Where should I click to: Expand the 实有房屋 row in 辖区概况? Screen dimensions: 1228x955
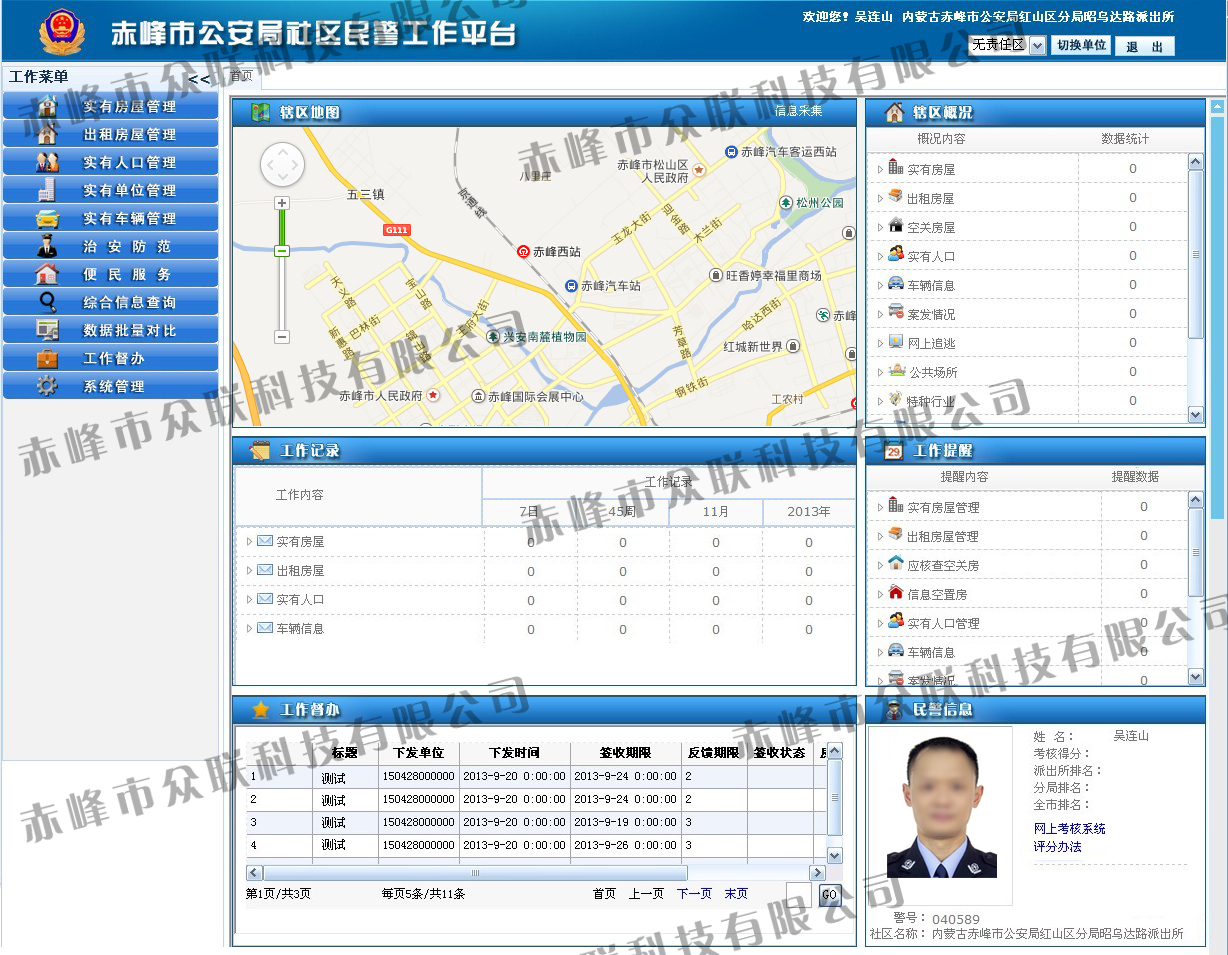tap(880, 170)
